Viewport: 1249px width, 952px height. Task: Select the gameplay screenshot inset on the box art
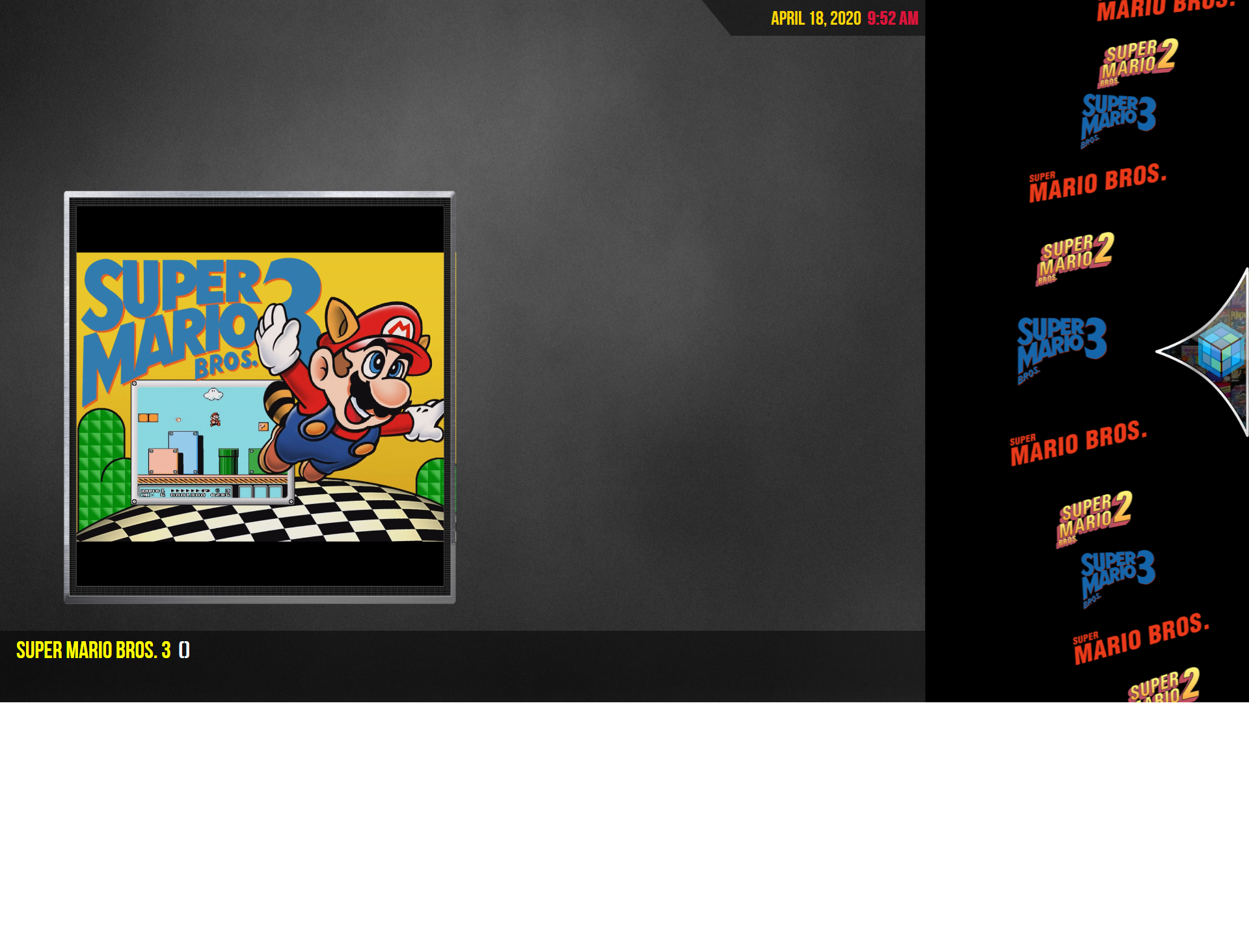[x=213, y=443]
